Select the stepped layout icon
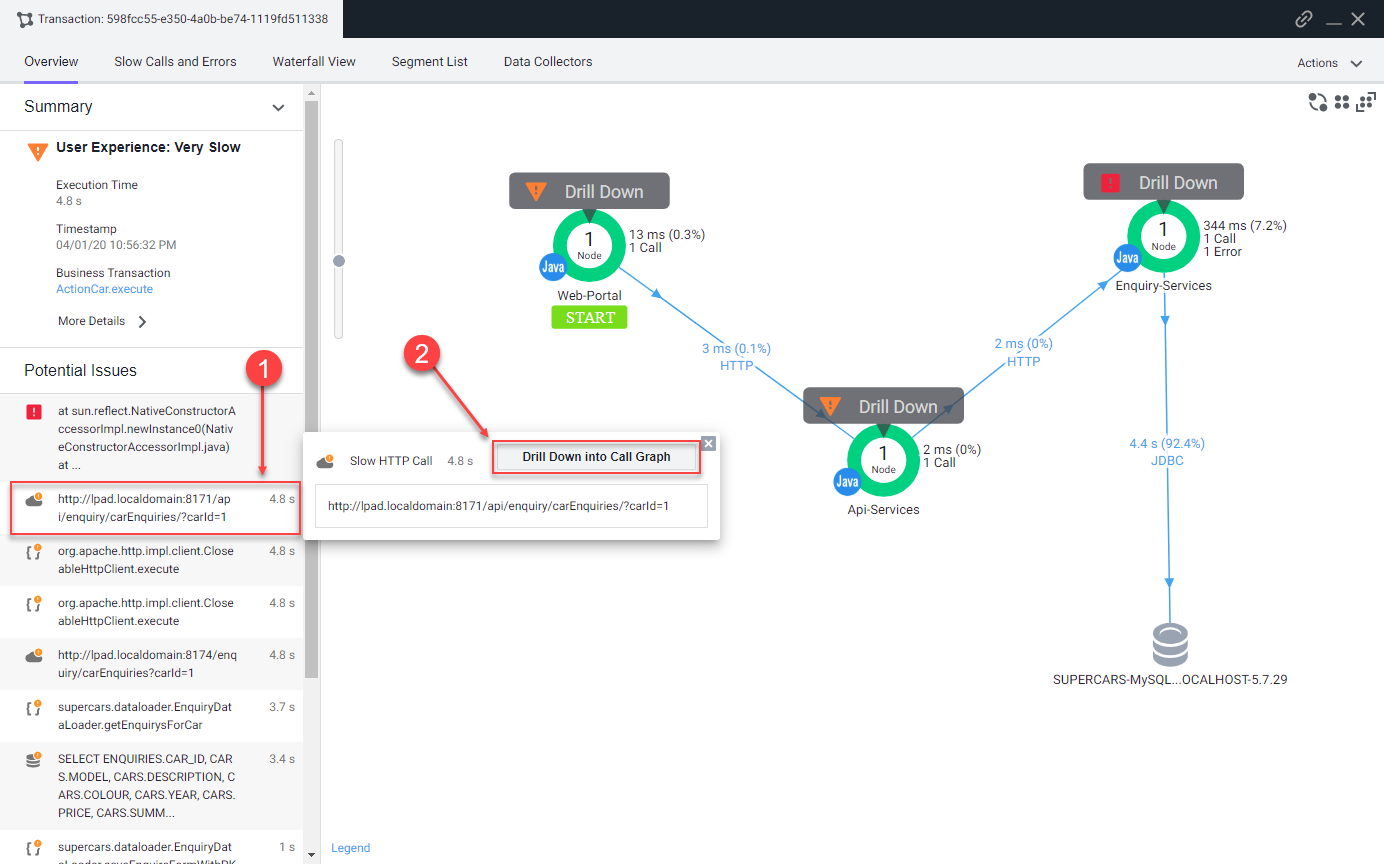The height and width of the screenshot is (864, 1384). [1367, 102]
